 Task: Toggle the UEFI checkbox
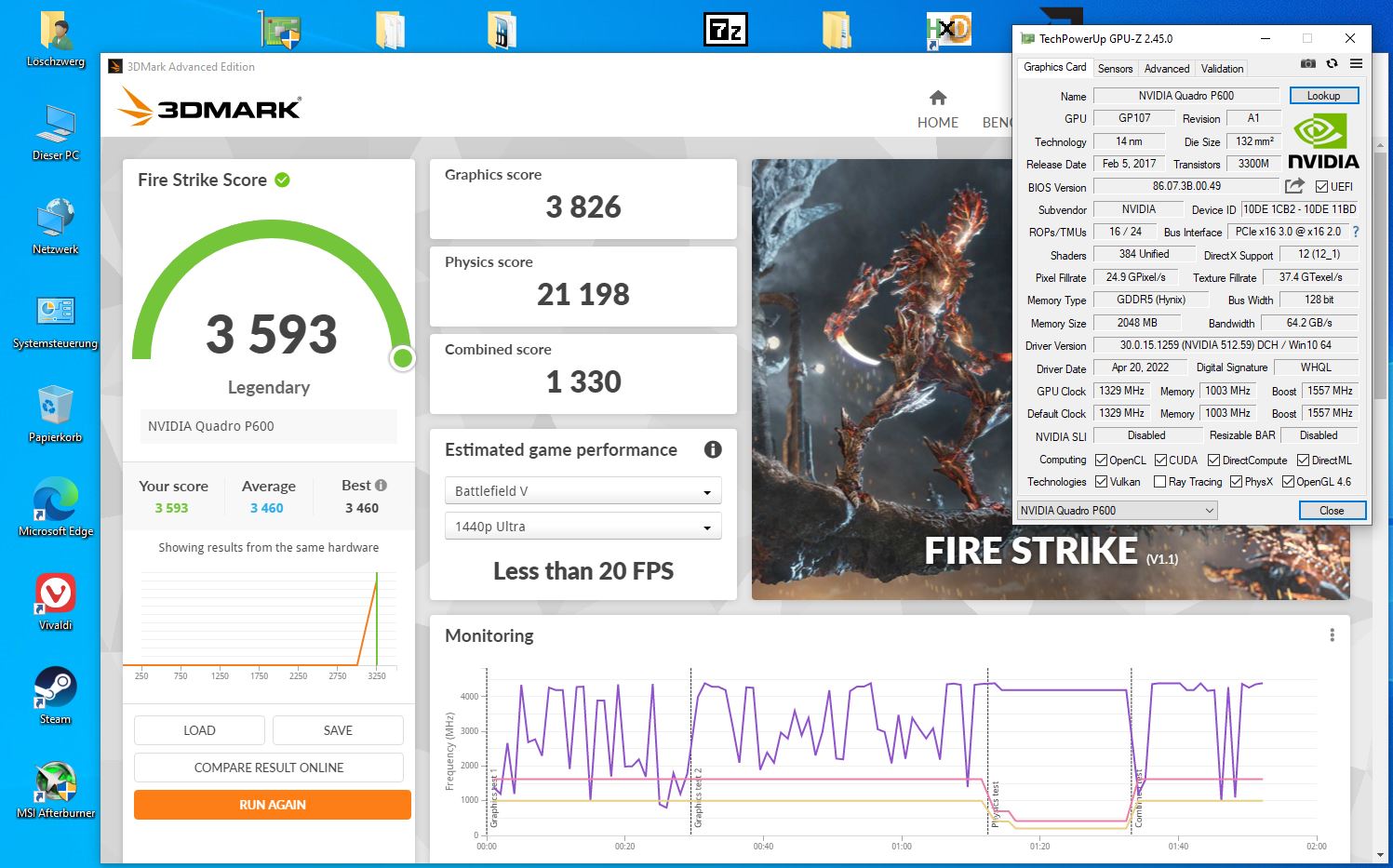[1321, 186]
